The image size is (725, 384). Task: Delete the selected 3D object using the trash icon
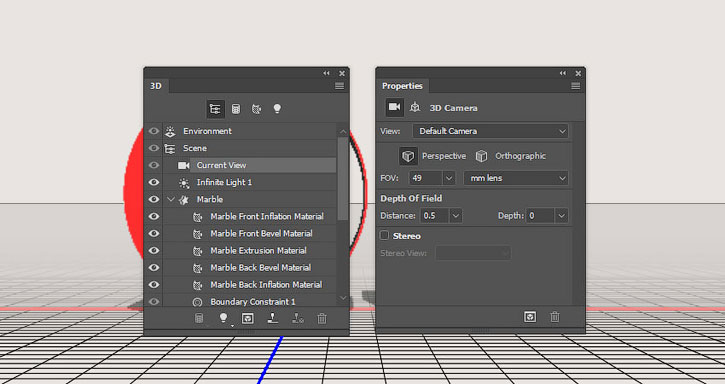(x=322, y=318)
